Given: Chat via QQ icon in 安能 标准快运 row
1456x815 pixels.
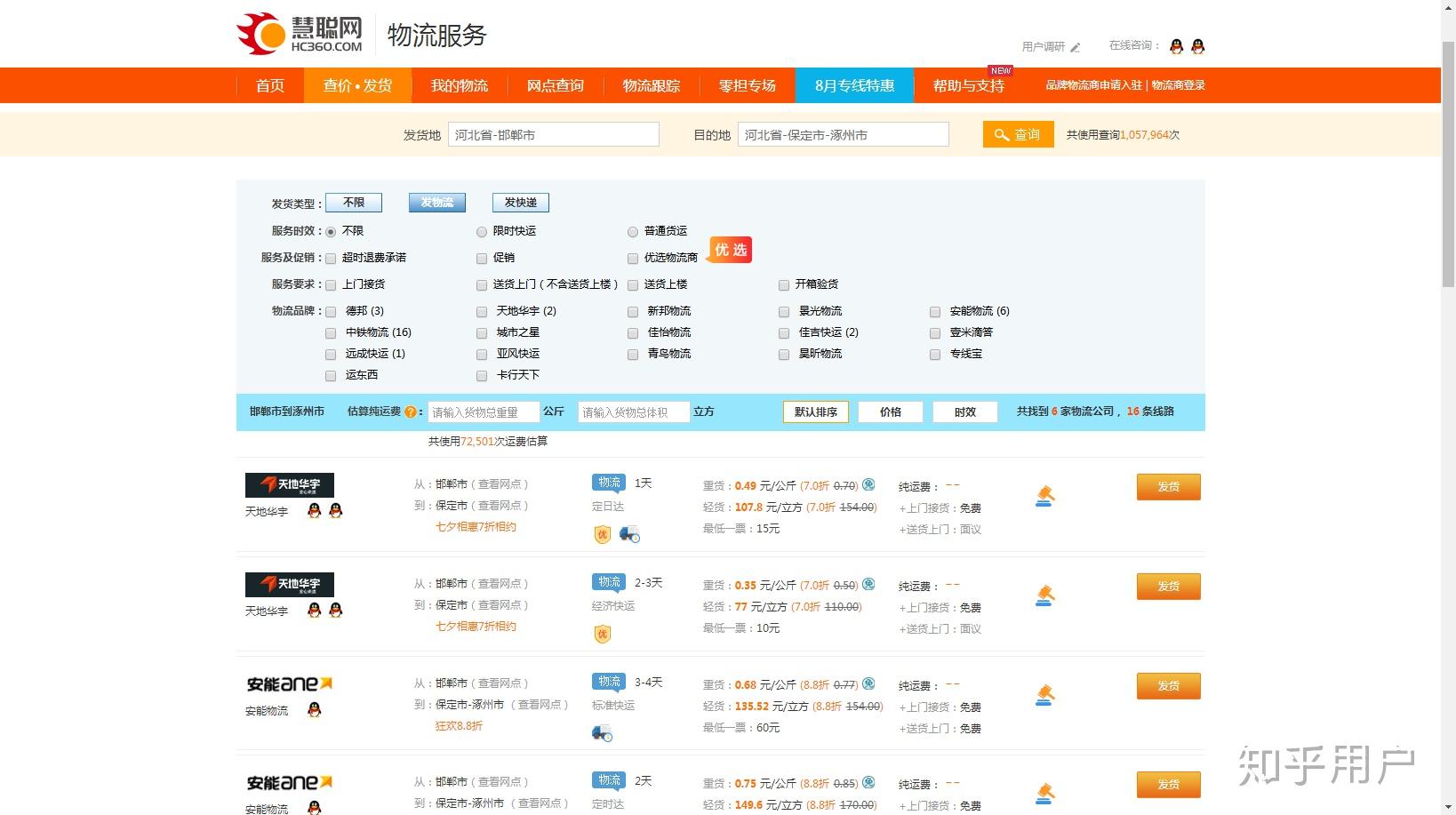Looking at the screenshot, I should point(314,709).
